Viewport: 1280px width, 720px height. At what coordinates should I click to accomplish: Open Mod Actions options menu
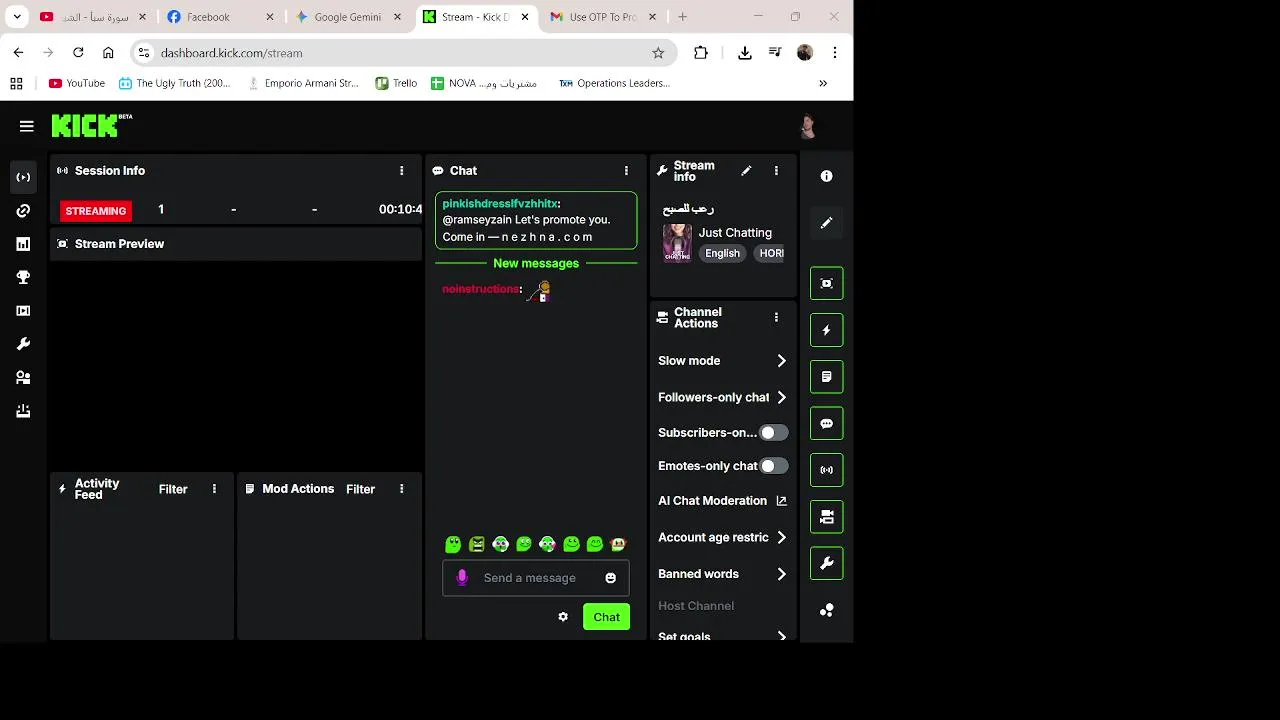pos(402,489)
